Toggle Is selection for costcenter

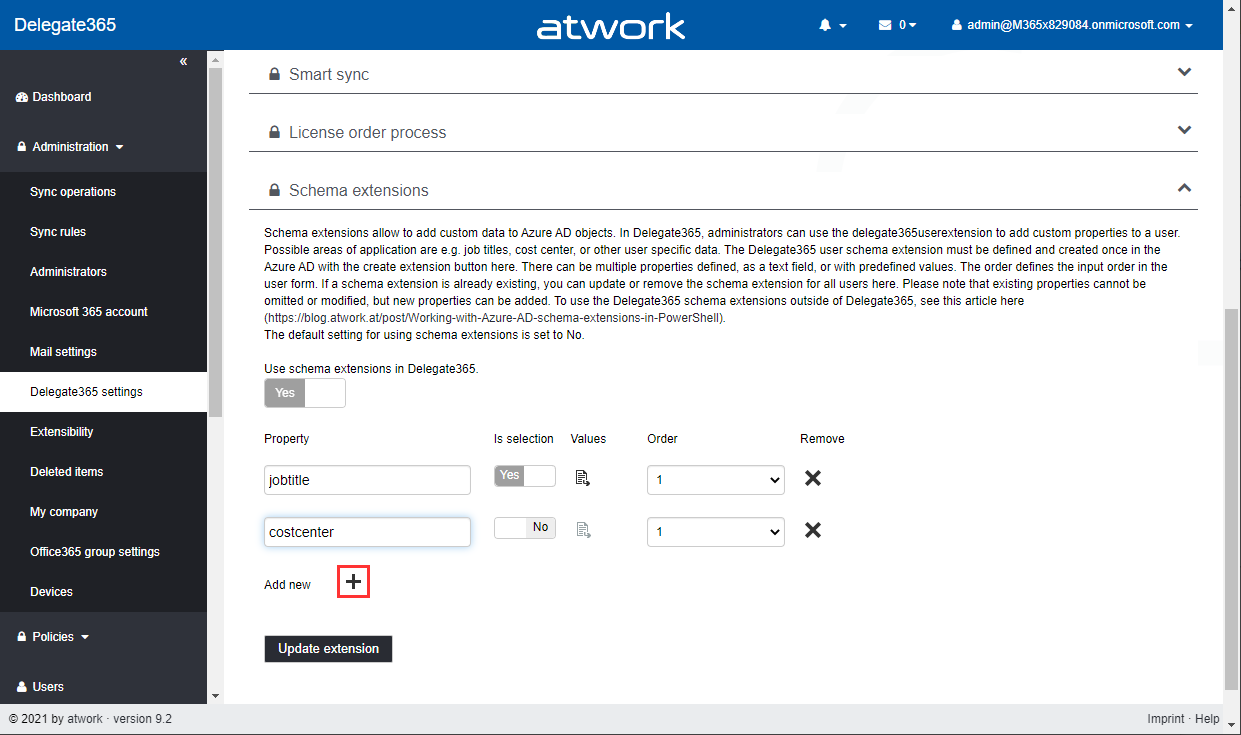point(525,528)
